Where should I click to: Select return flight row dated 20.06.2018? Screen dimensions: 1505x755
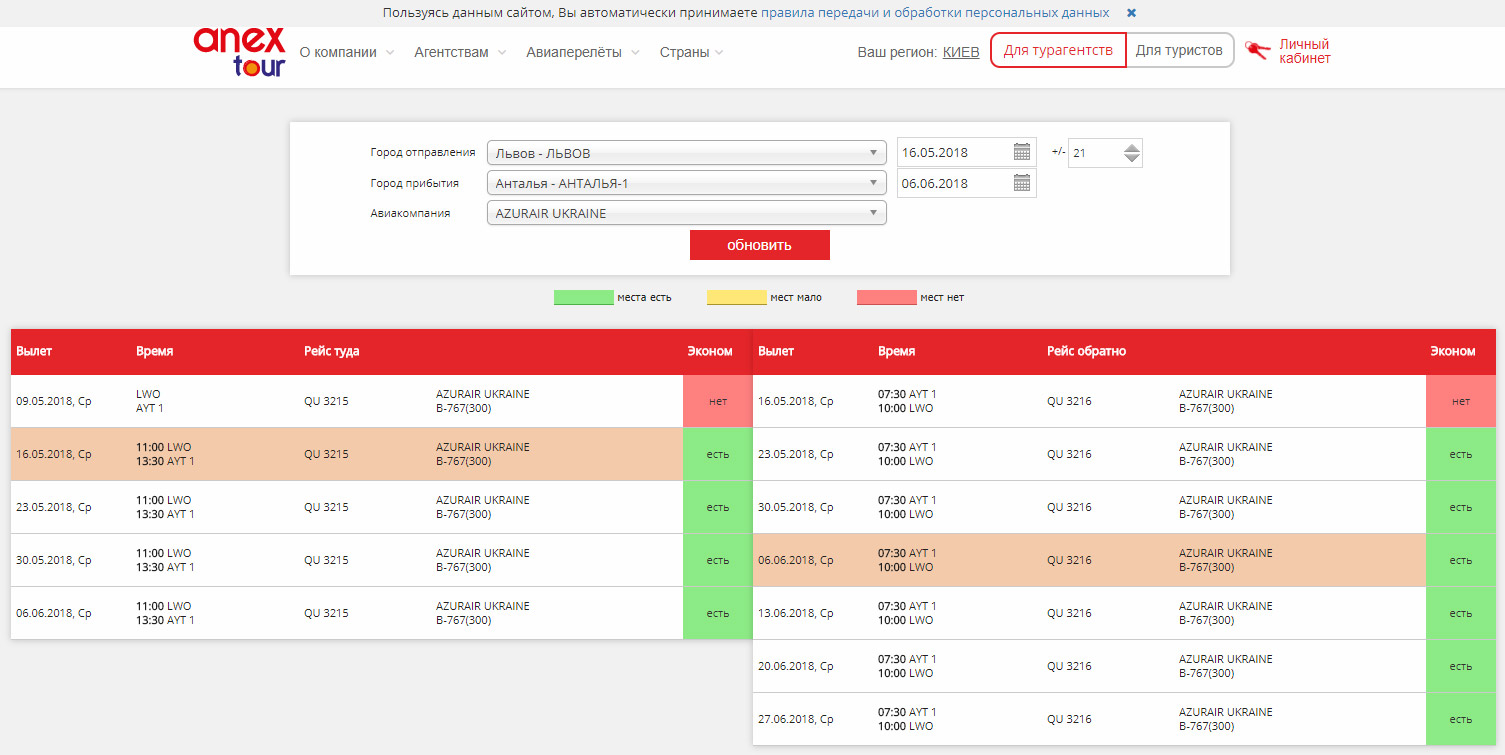(x=1124, y=666)
